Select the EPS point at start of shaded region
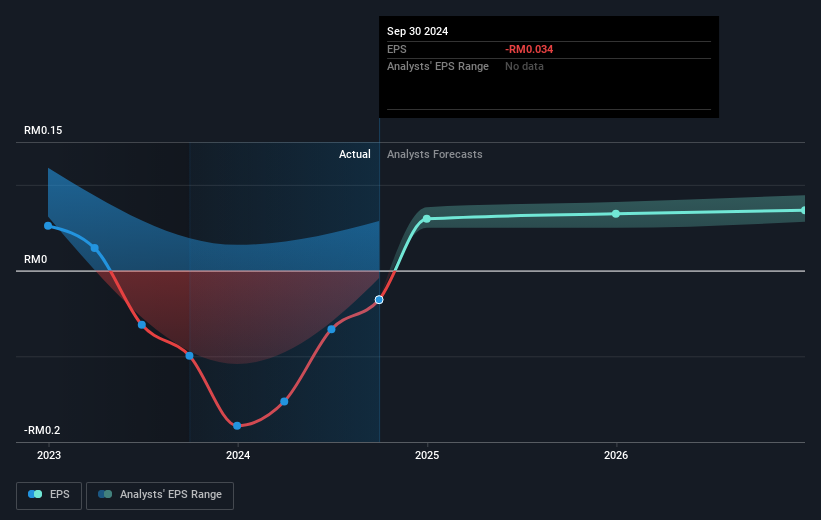Viewport: 821px width, 520px height. (190, 356)
